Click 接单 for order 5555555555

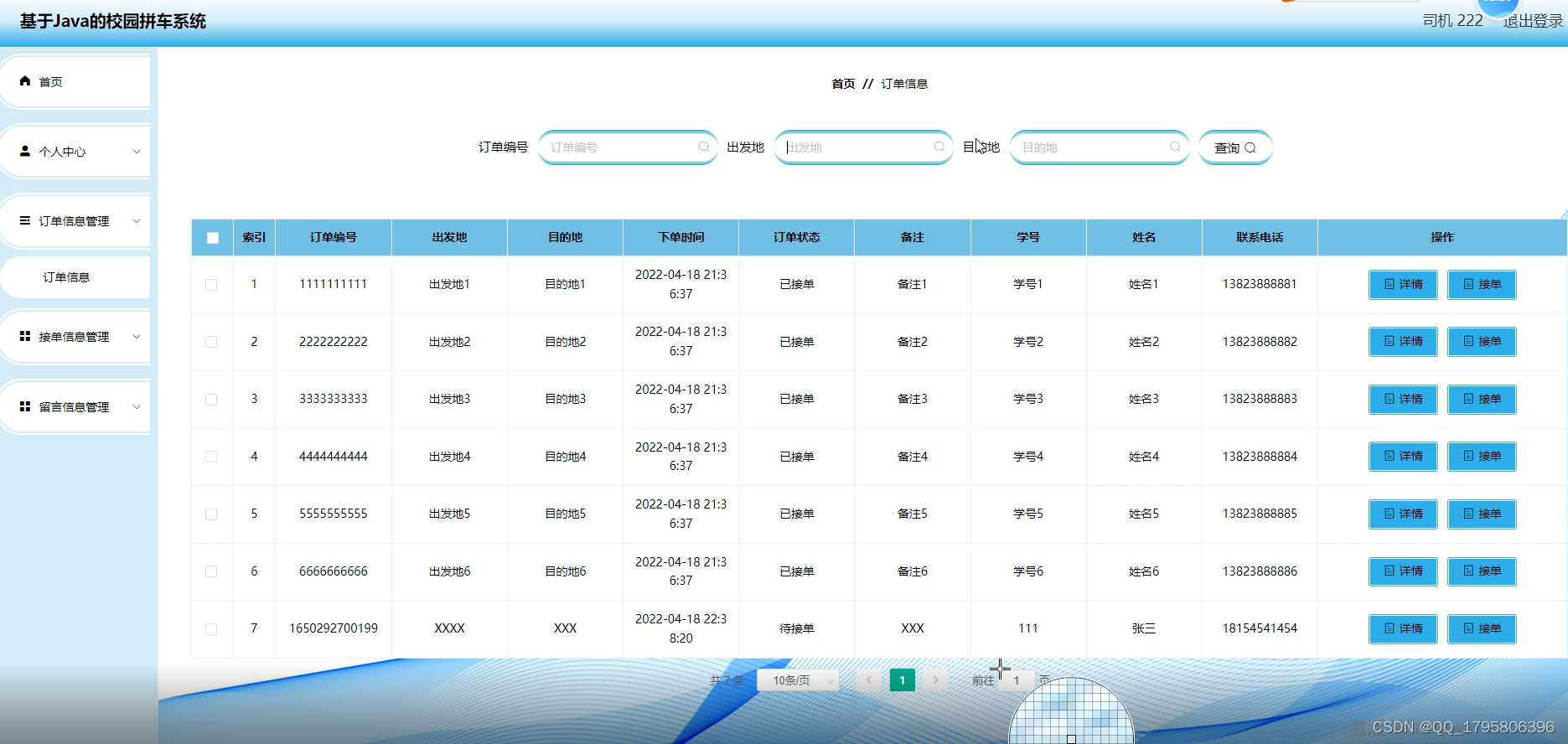pos(1482,514)
